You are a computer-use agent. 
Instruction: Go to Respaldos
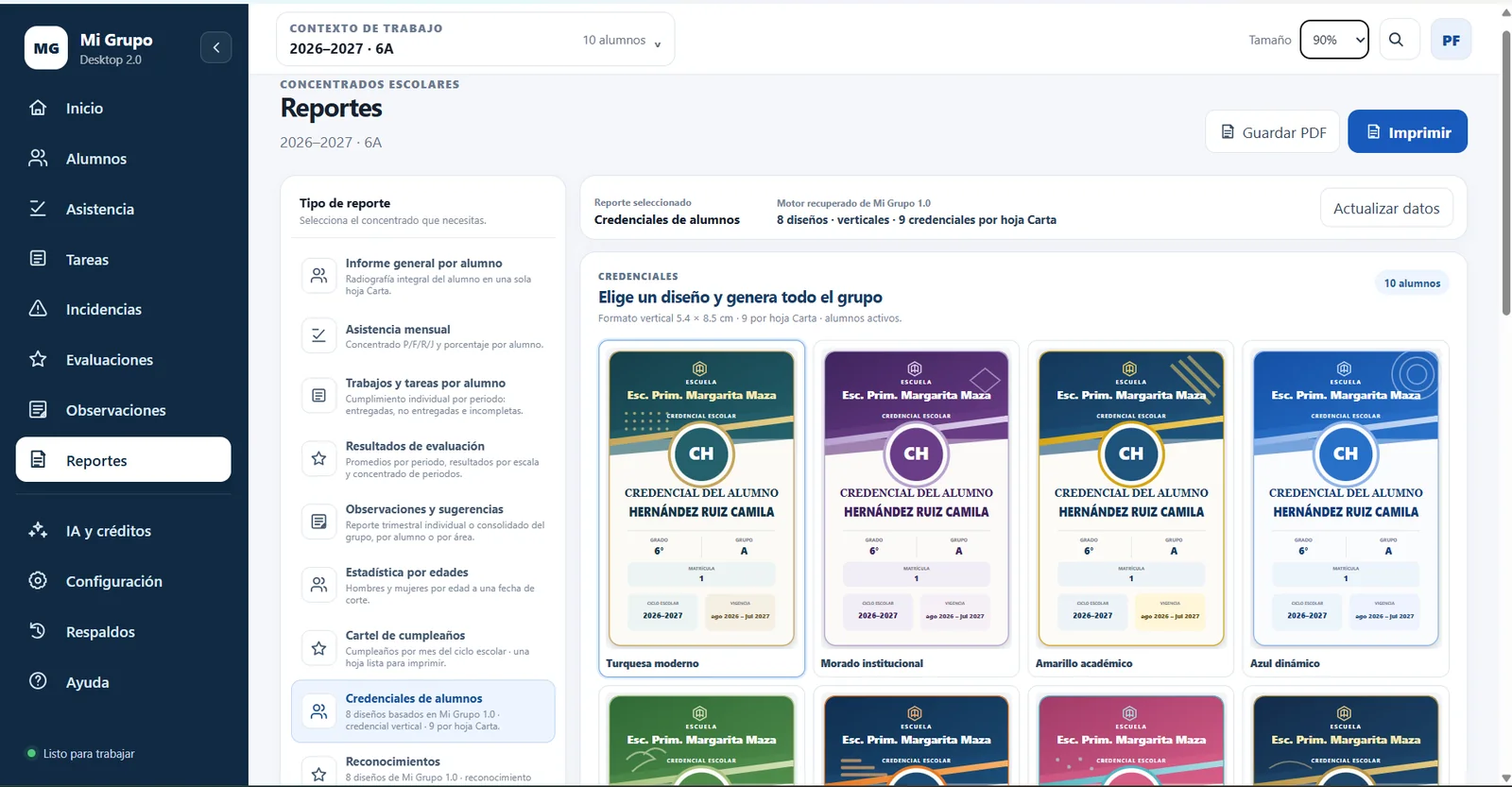123,631
